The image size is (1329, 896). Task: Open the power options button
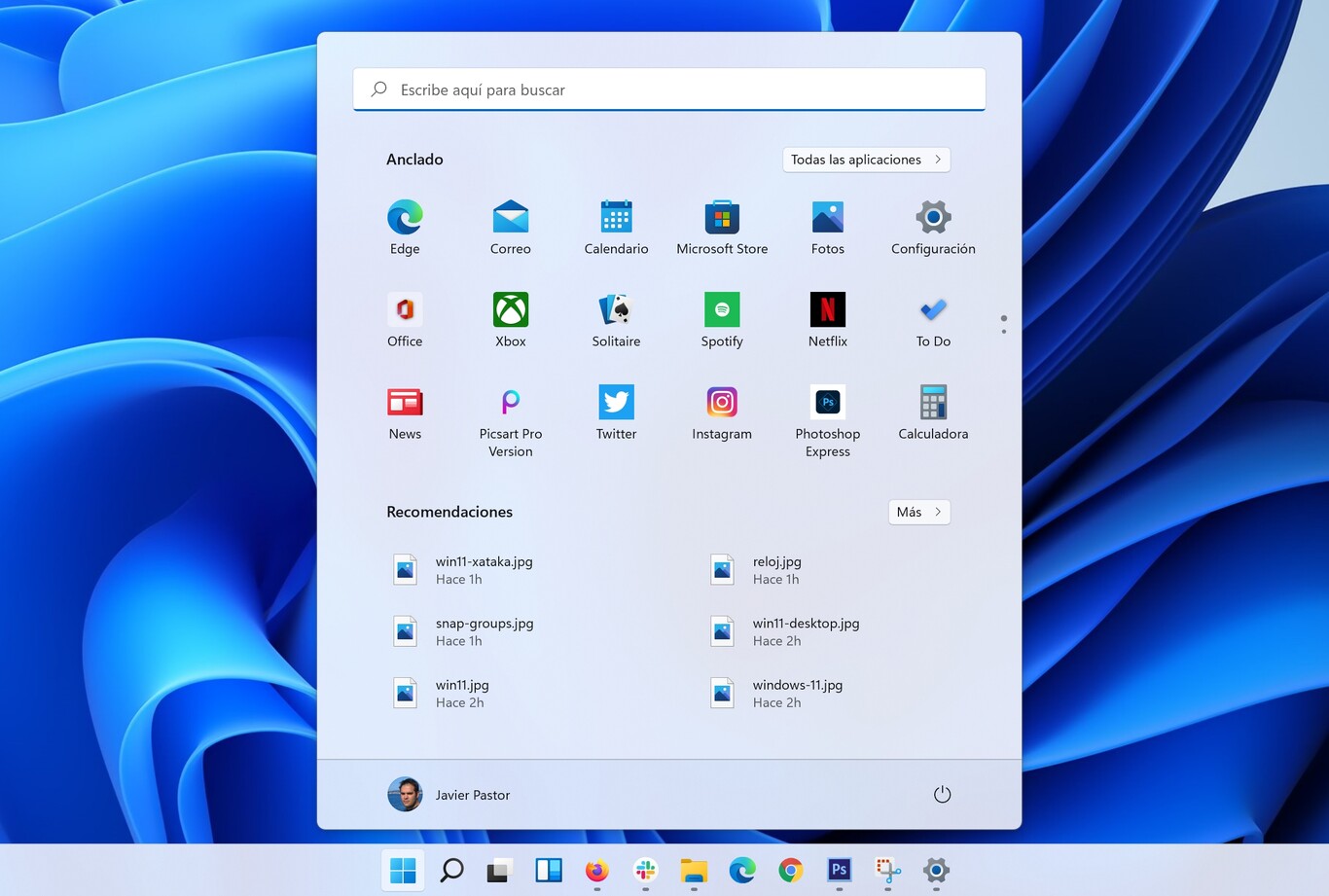tap(941, 794)
